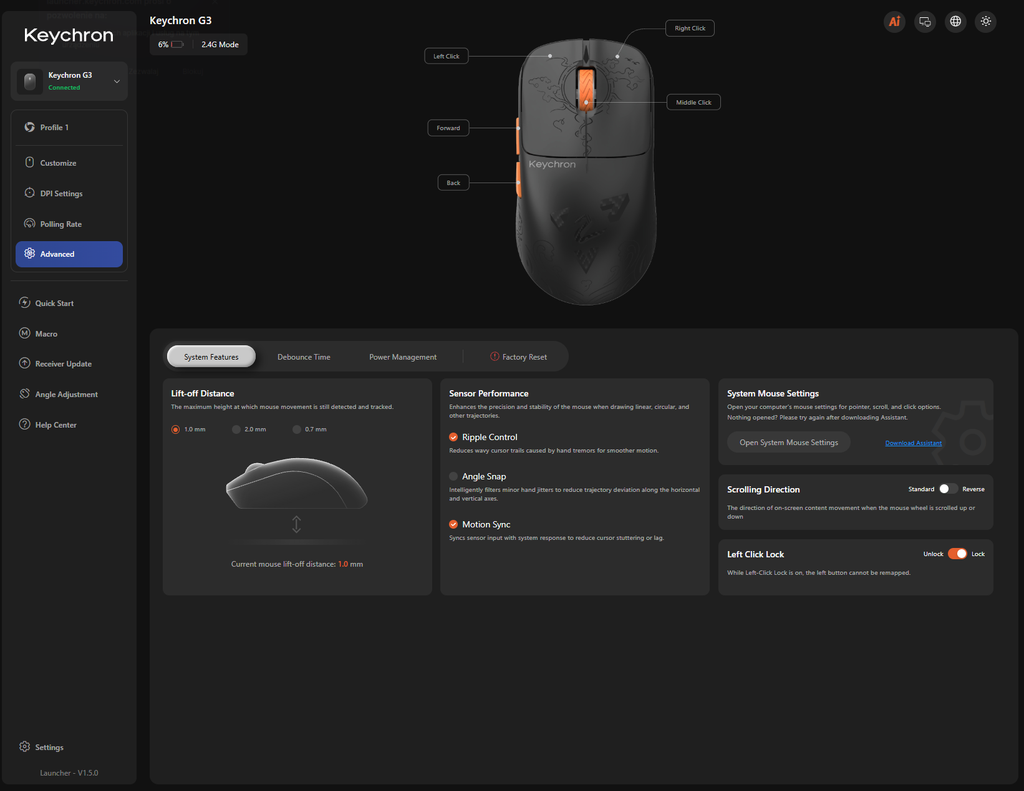Click the Keychron logo
1024x791 pixels.
pos(69,35)
